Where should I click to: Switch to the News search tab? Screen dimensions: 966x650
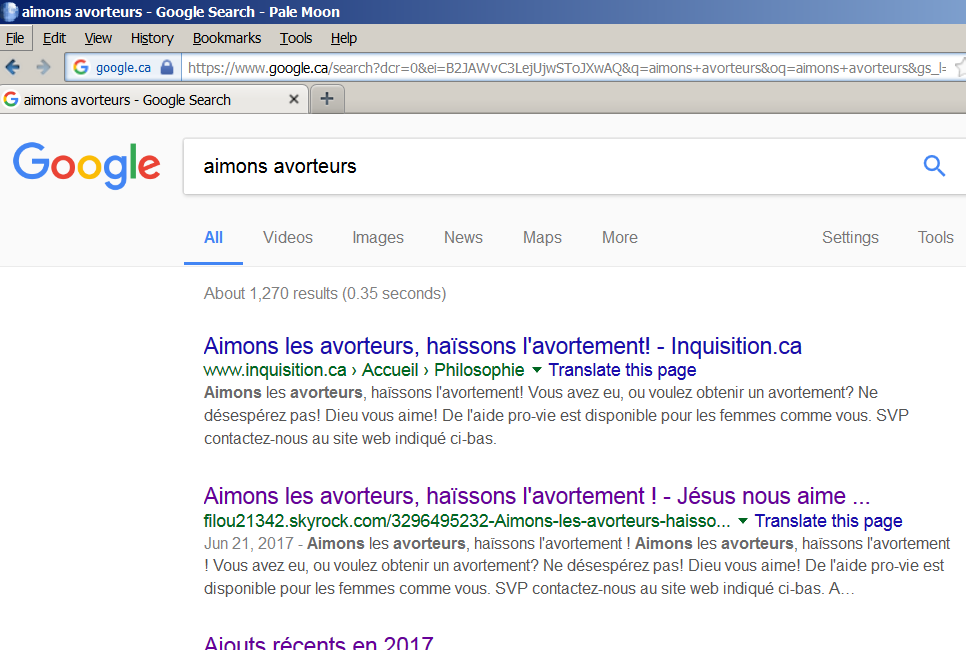tap(463, 237)
